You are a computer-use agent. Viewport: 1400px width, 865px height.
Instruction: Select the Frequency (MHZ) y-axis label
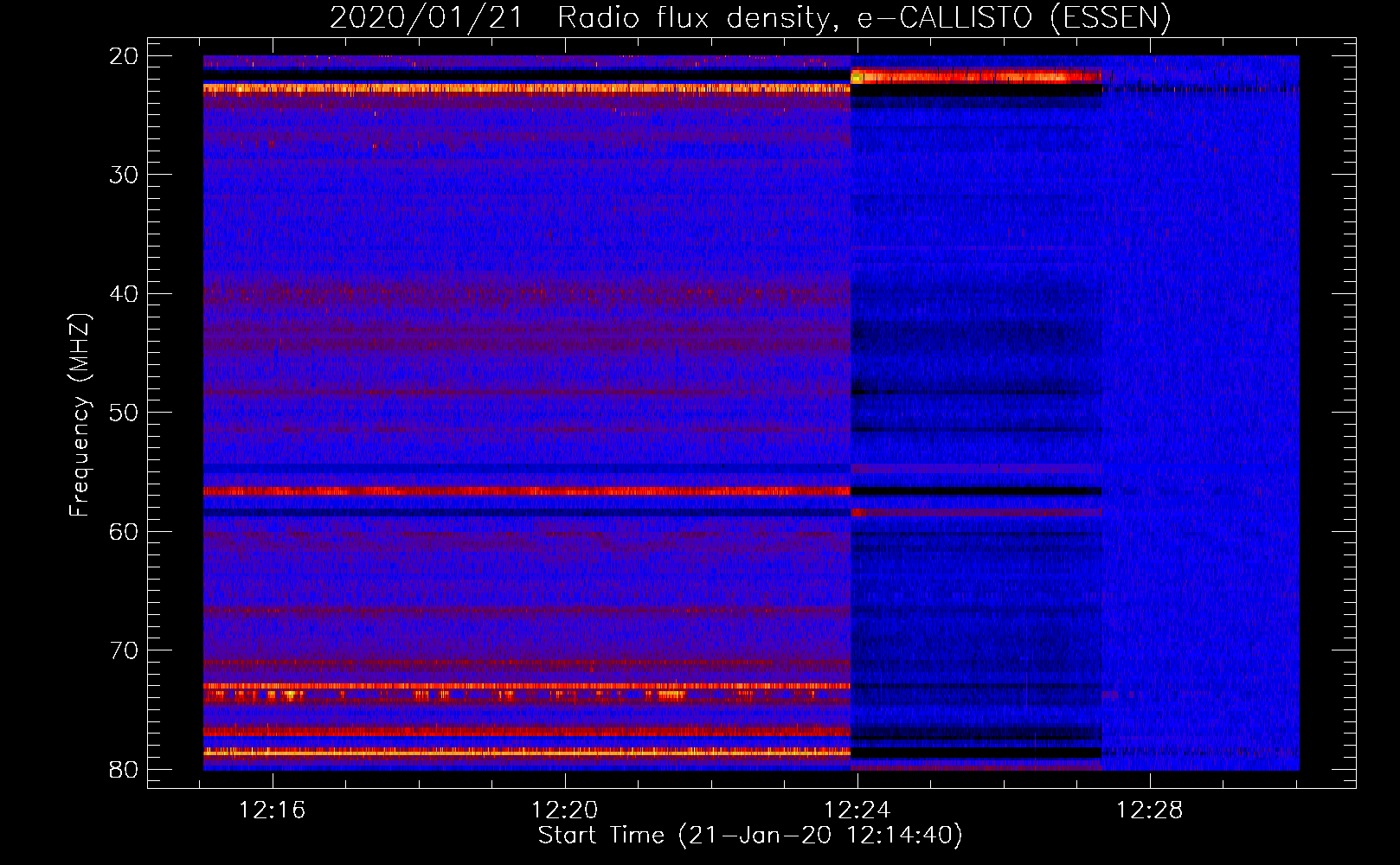[80, 415]
